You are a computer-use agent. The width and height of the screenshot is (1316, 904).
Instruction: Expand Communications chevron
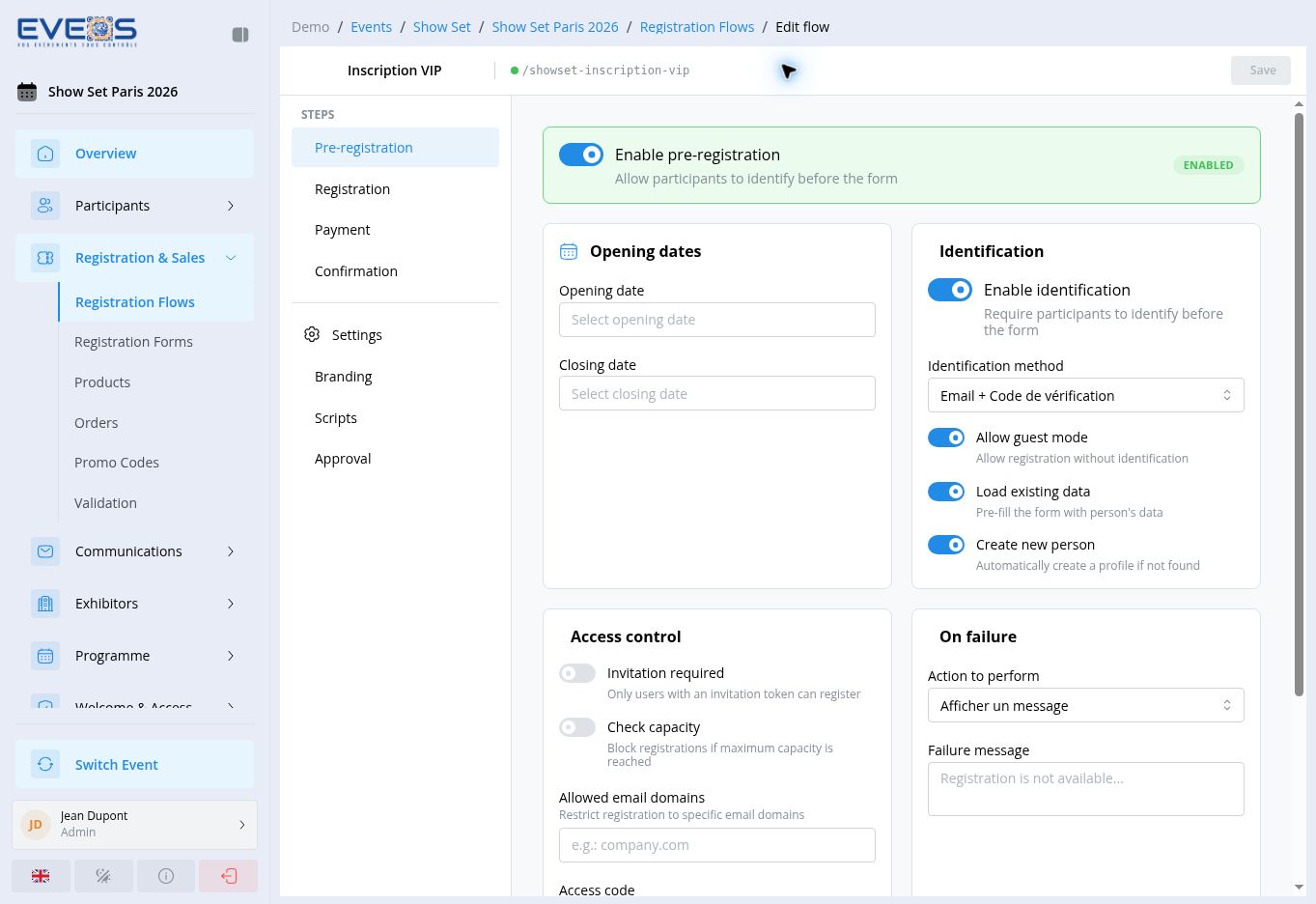pos(231,551)
